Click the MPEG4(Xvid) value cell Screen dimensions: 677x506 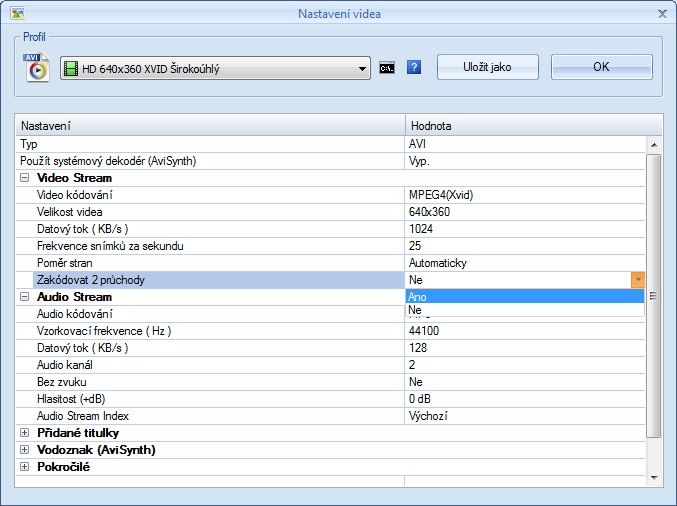pyautogui.click(x=525, y=195)
